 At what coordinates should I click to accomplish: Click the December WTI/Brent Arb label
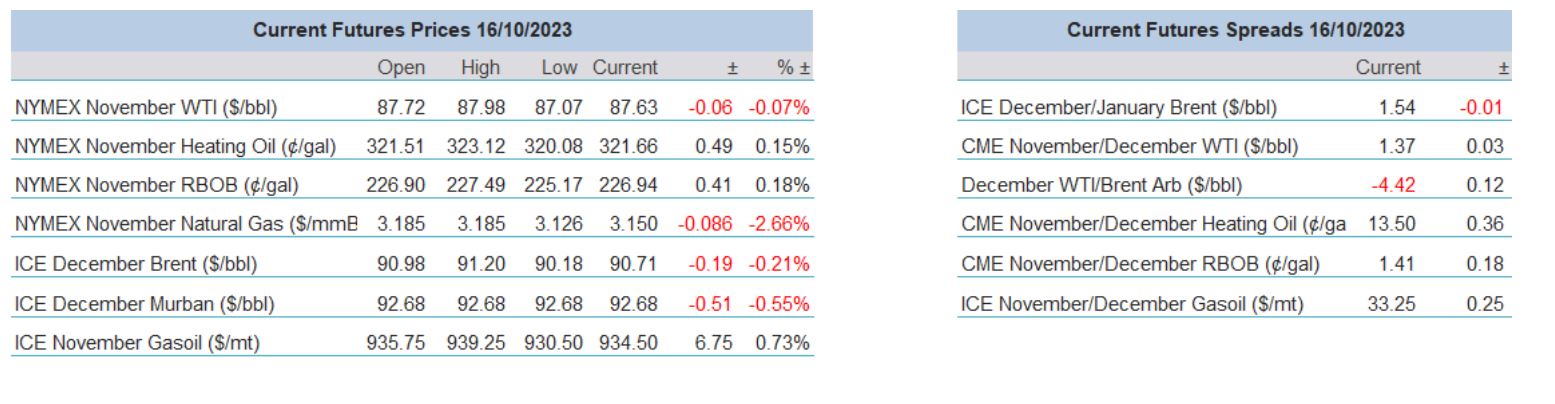1087,186
